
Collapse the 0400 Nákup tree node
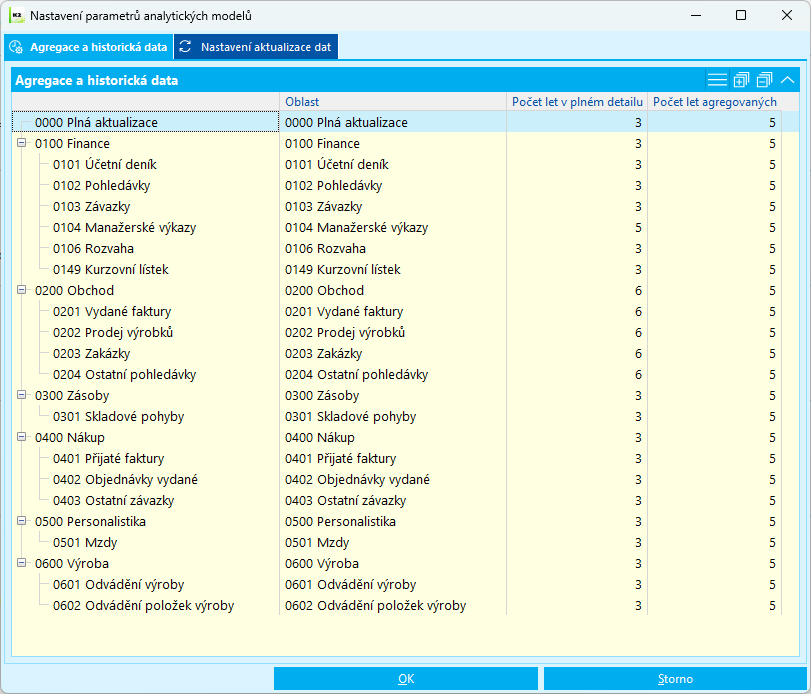pyautogui.click(x=21, y=436)
